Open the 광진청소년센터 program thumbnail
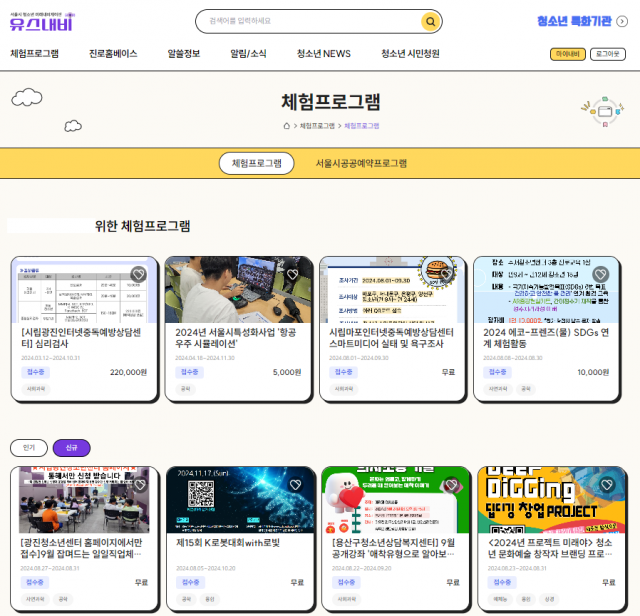Viewport: 640px width, 616px height. (x=85, y=499)
